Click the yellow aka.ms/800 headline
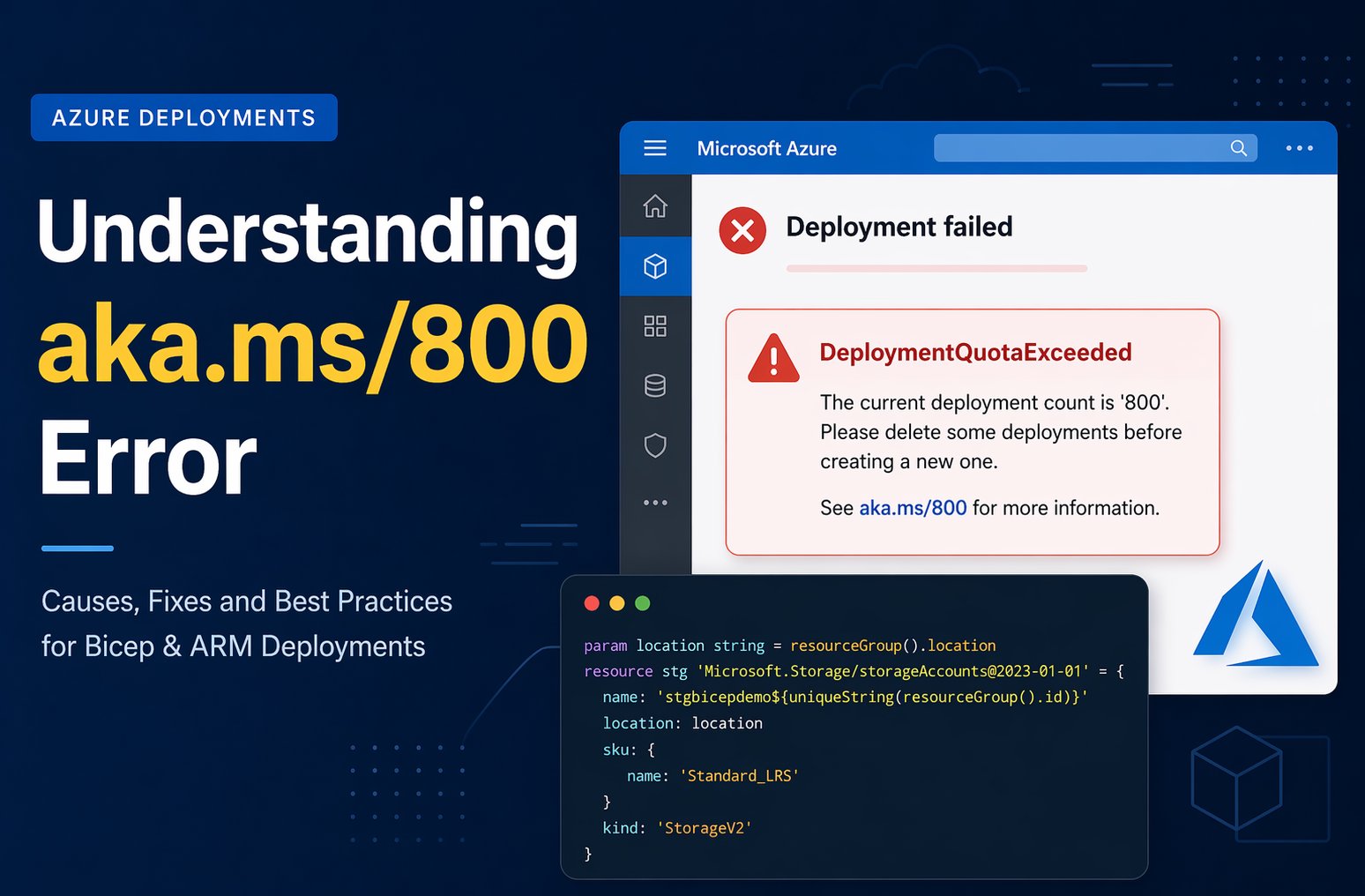Screen dimensions: 1365x896 (313, 345)
